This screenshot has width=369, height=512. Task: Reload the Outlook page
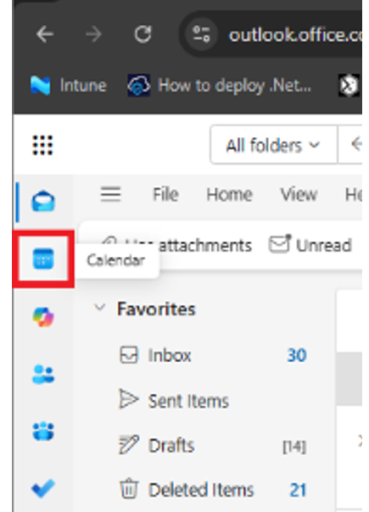tap(143, 34)
